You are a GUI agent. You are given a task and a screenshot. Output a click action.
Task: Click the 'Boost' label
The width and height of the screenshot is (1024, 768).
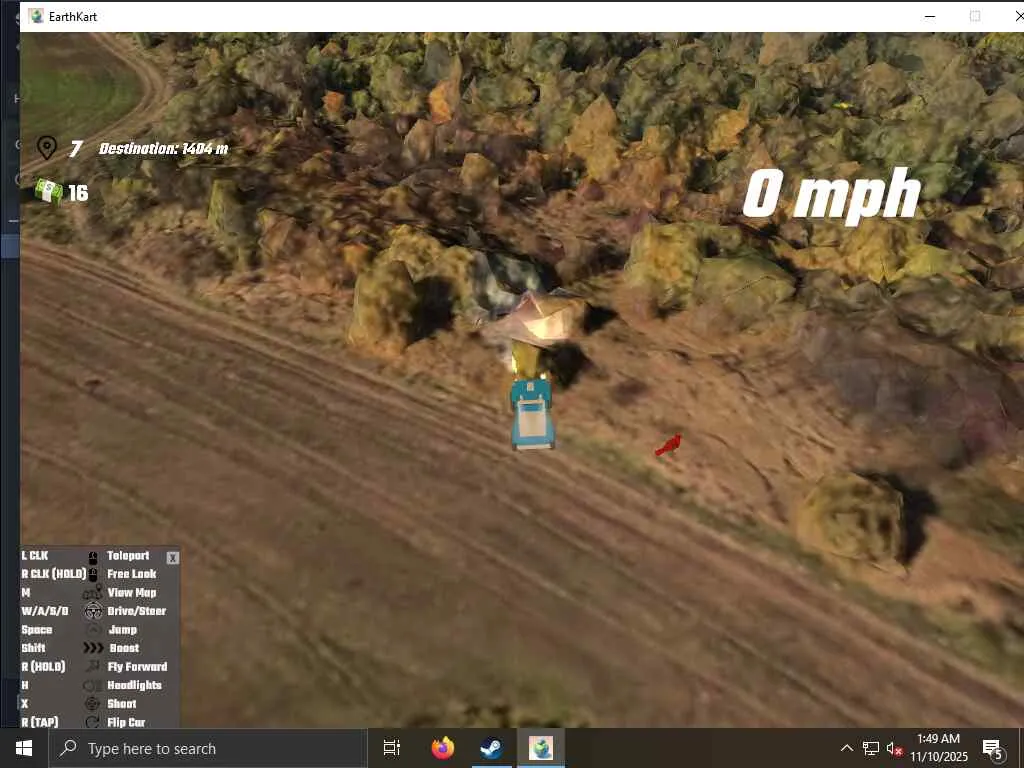tap(124, 648)
